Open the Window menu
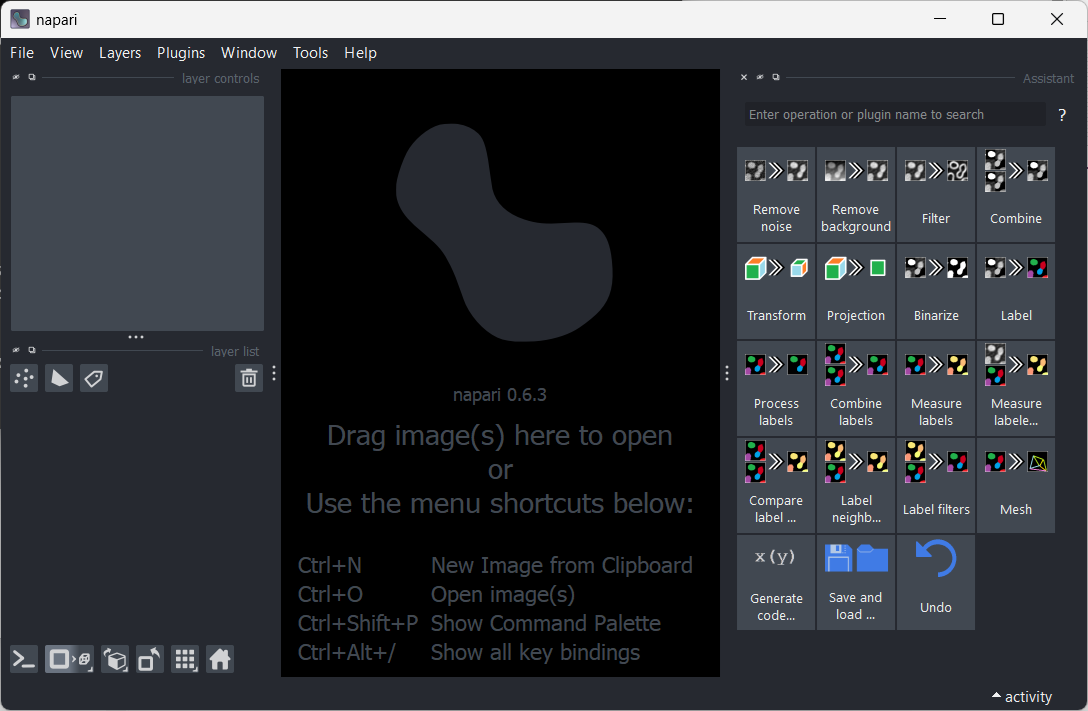1088x711 pixels. coord(249,53)
